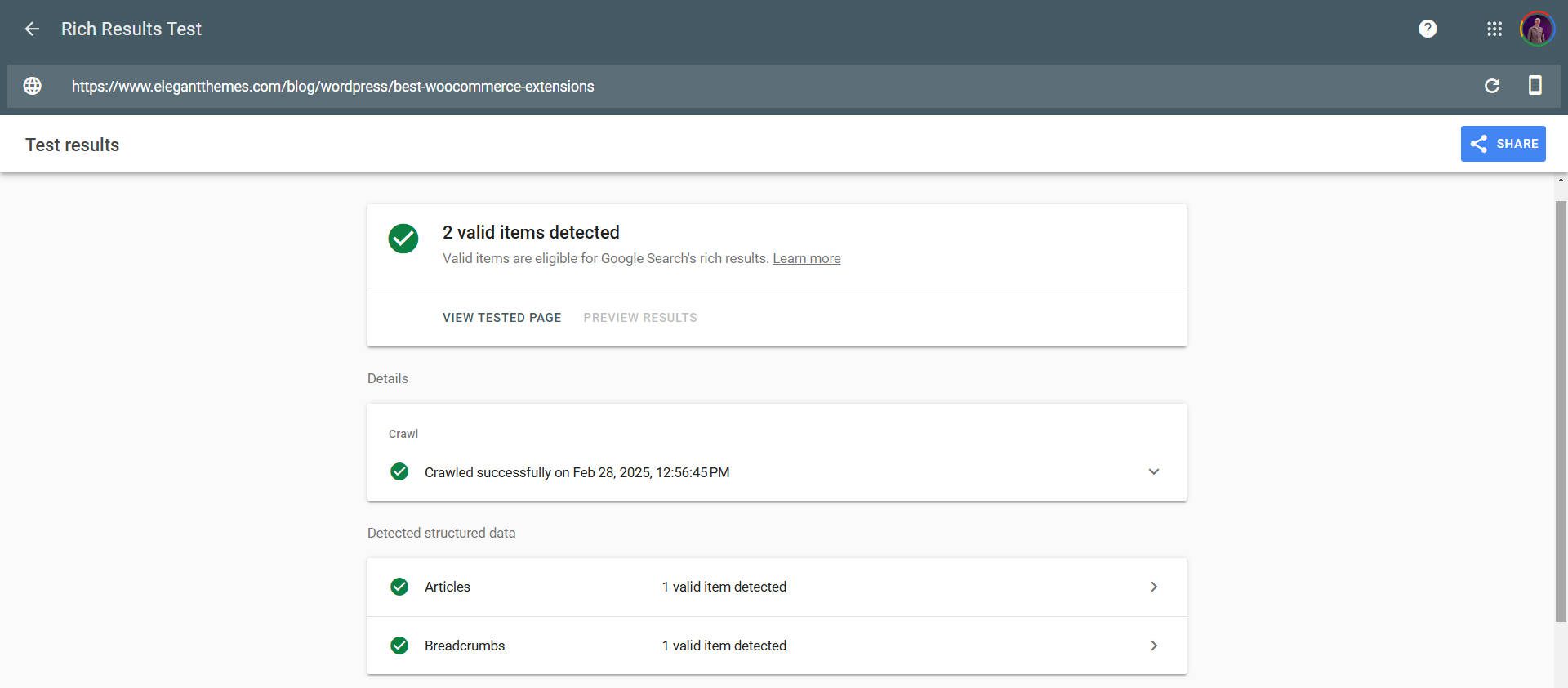
Task: Click the crawl success check icon
Action: coord(399,471)
